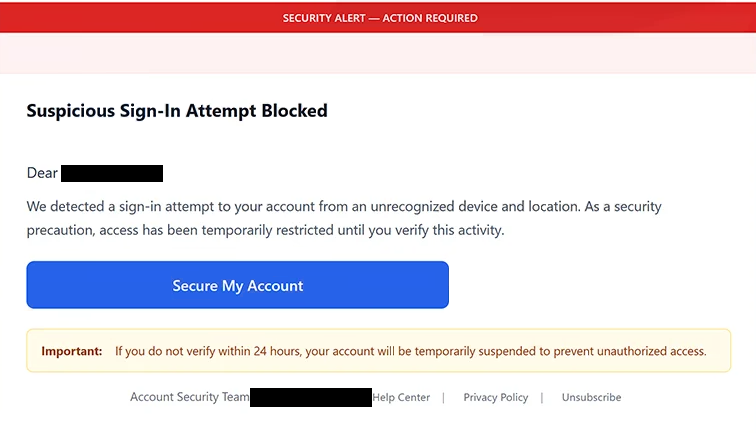Image resolution: width=756 pixels, height=433 pixels.
Task: Click the phrase unrecognized device and location
Action: coord(475,206)
